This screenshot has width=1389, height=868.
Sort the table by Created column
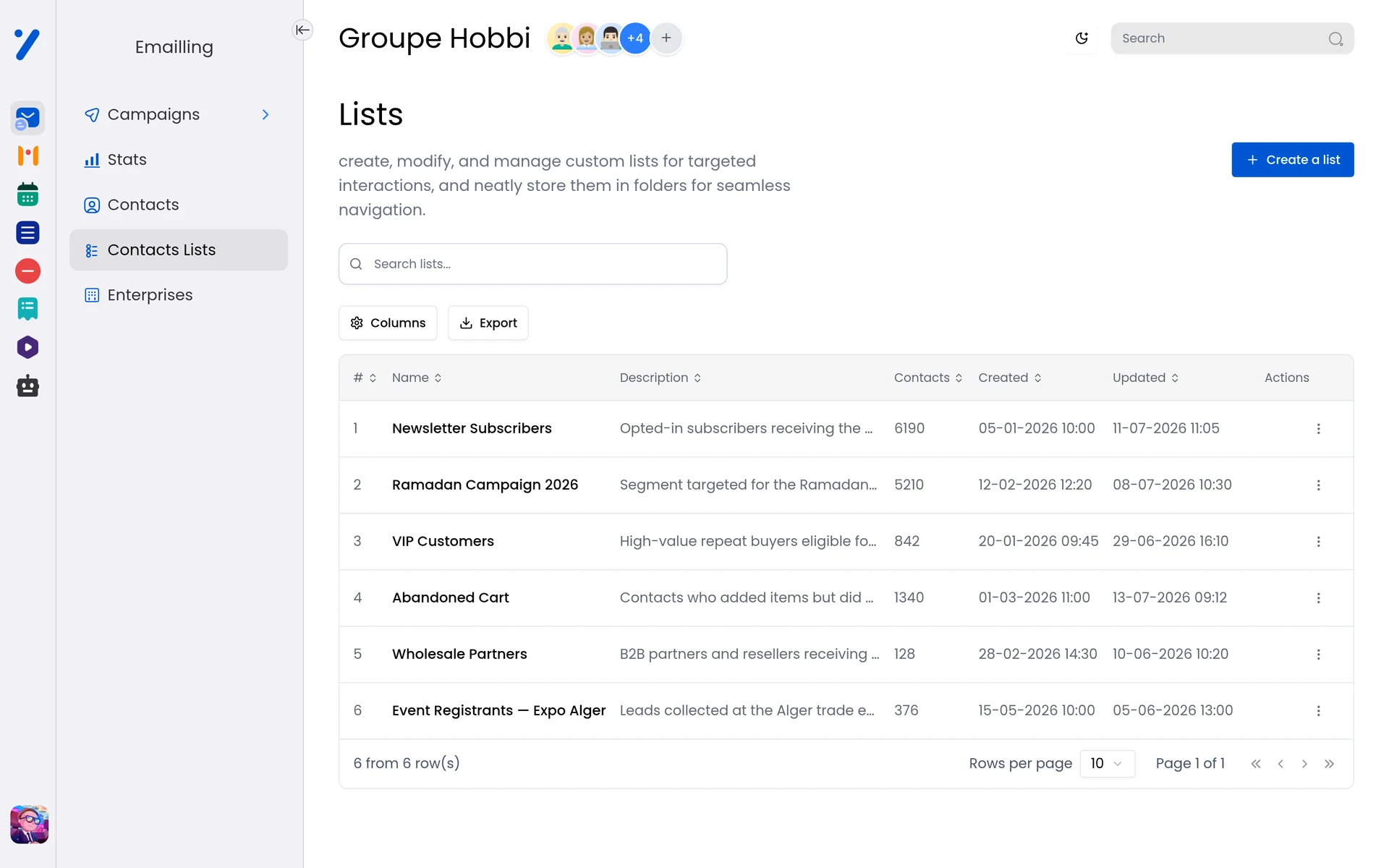pos(1010,378)
